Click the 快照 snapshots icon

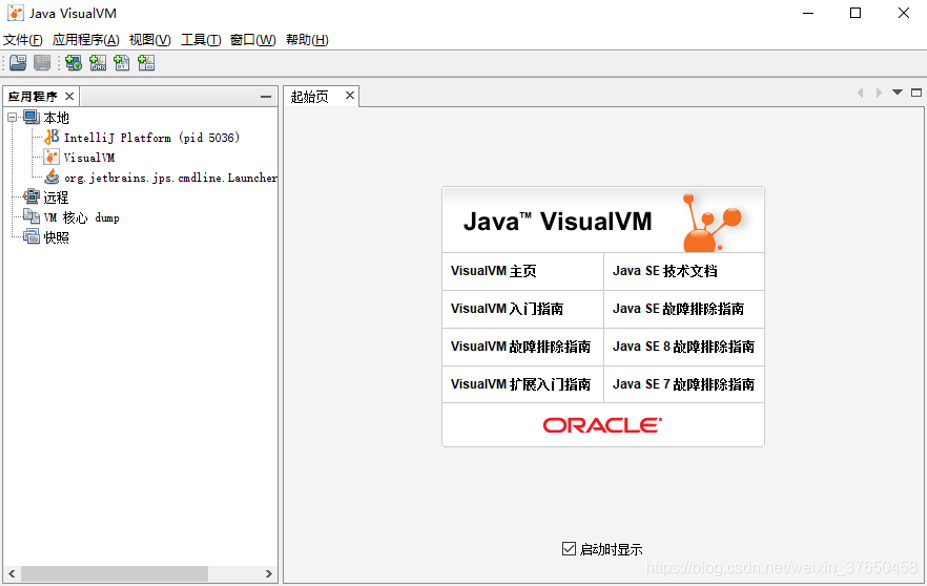point(31,237)
